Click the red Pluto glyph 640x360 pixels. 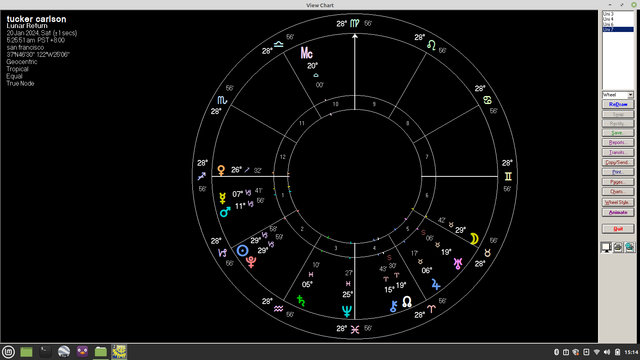(x=251, y=262)
